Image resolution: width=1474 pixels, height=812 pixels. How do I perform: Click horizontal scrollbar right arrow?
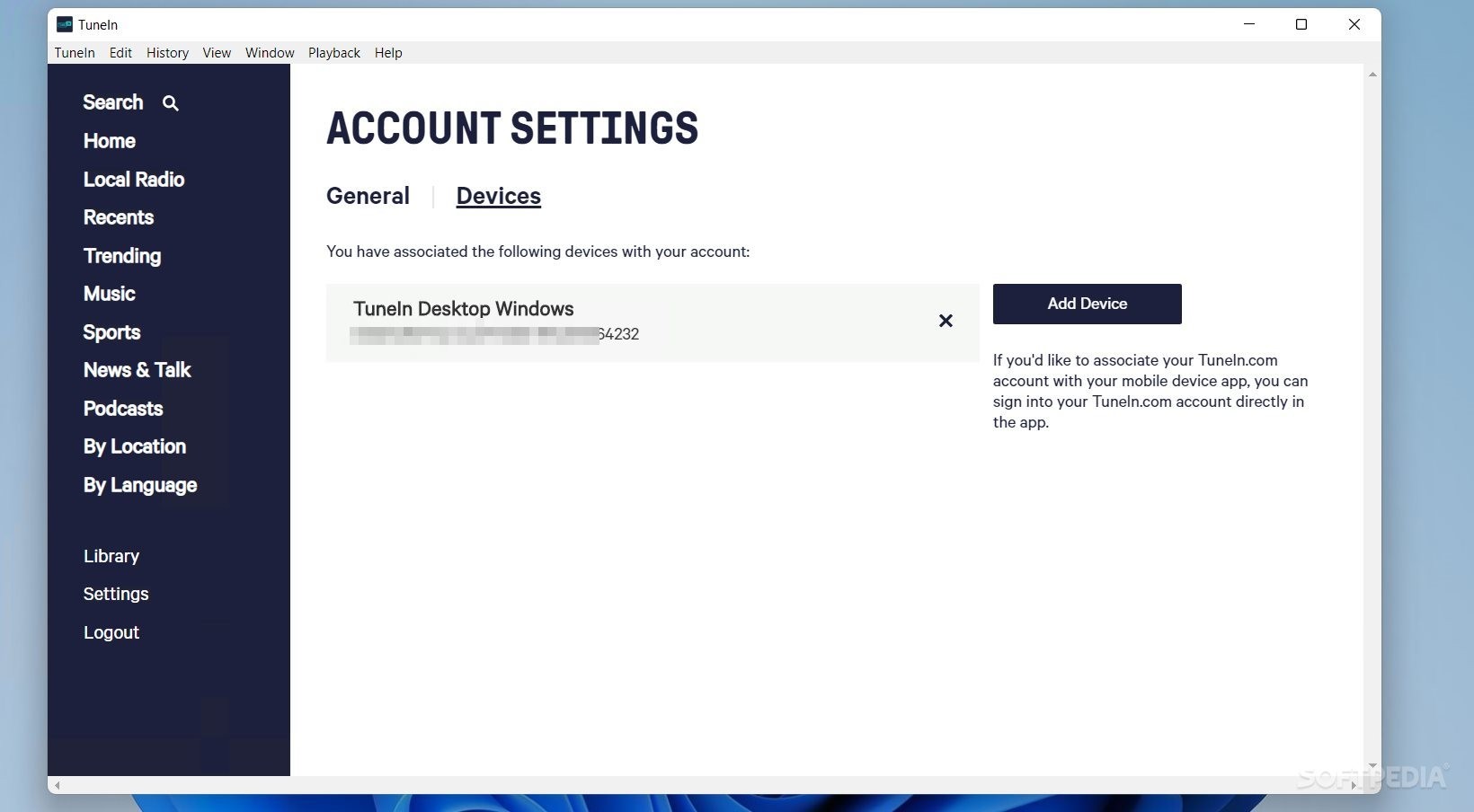tap(1354, 785)
